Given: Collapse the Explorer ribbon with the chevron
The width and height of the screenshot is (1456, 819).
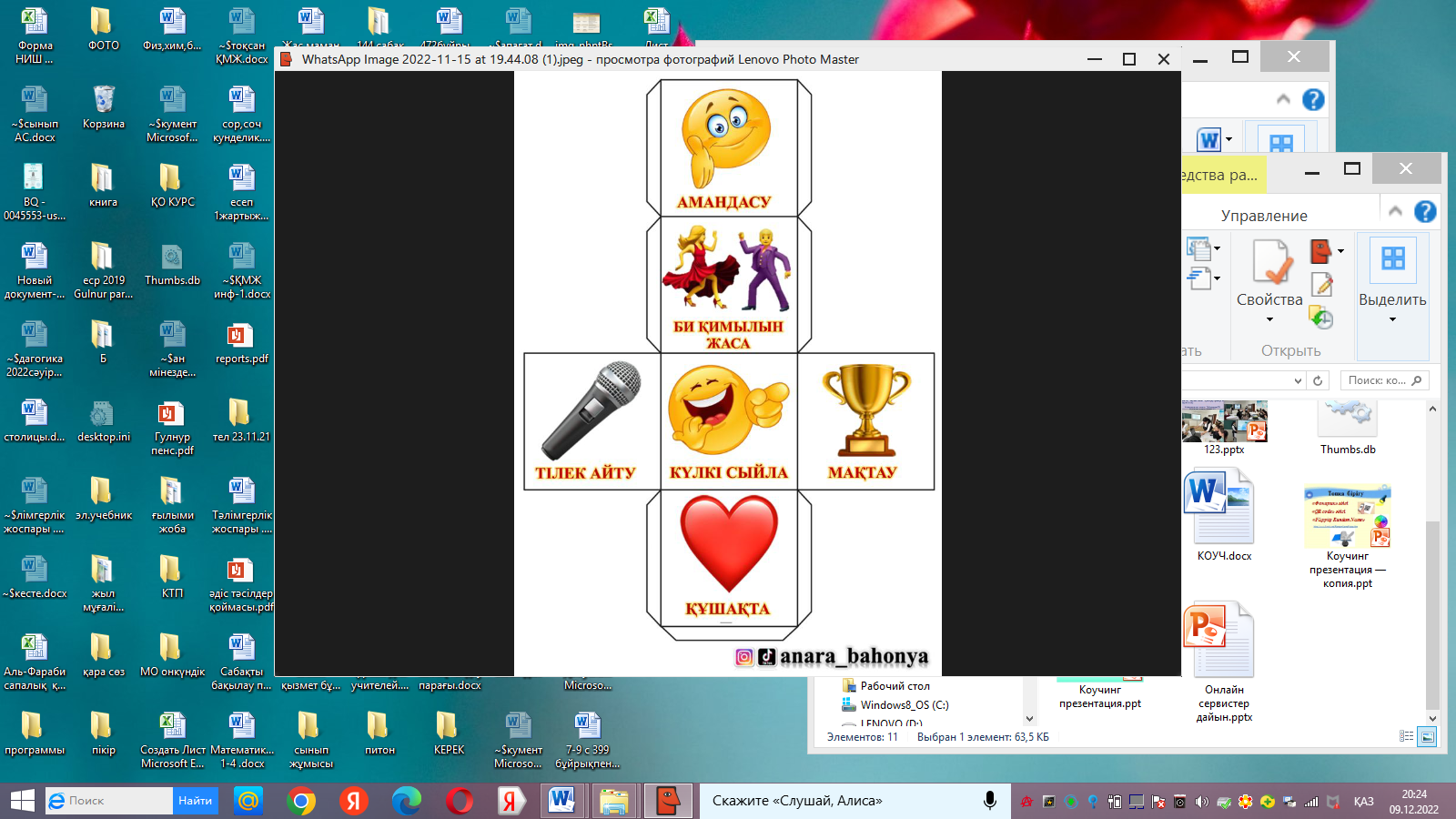Looking at the screenshot, I should pos(1395,211).
